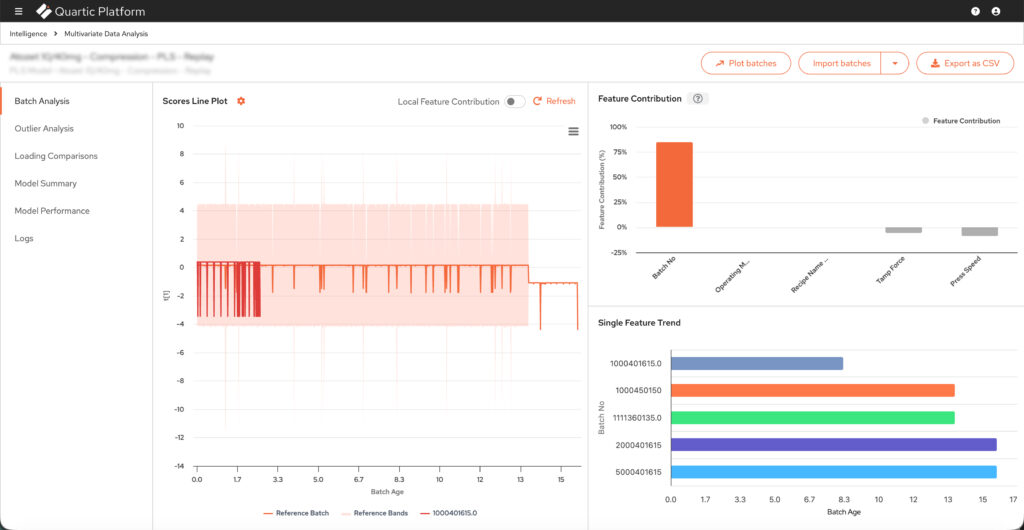Viewport: 1024px width, 530px height.
Task: Open the help question mark icon
Action: (x=975, y=11)
